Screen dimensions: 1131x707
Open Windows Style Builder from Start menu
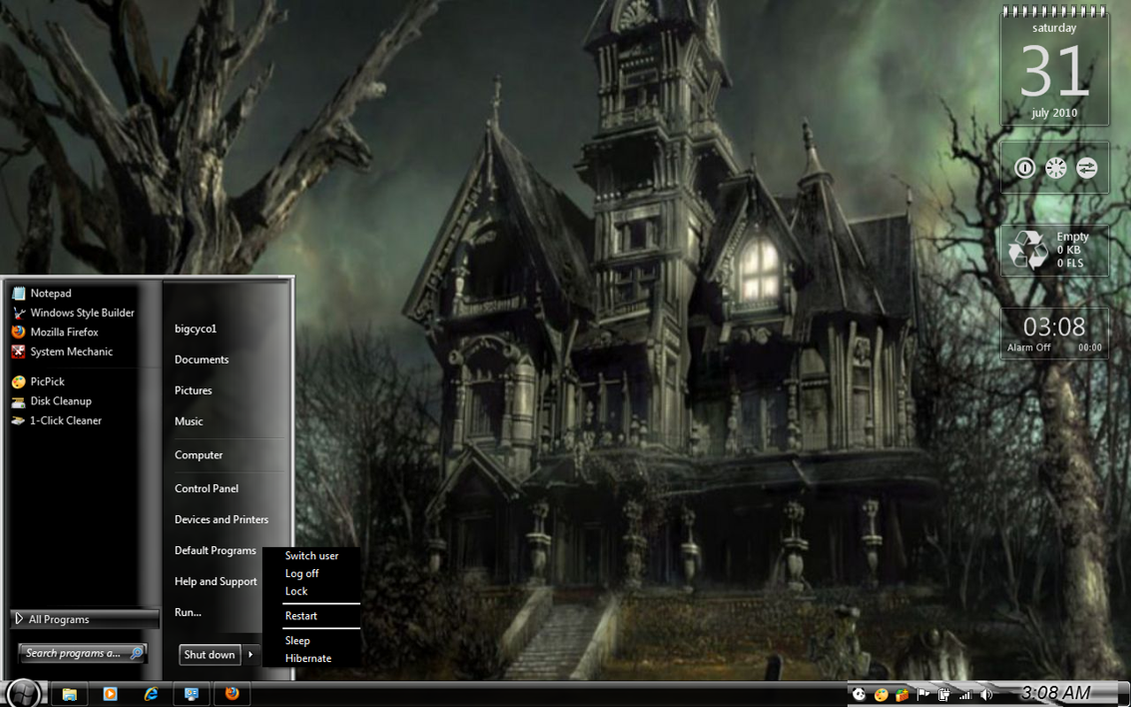pos(81,313)
